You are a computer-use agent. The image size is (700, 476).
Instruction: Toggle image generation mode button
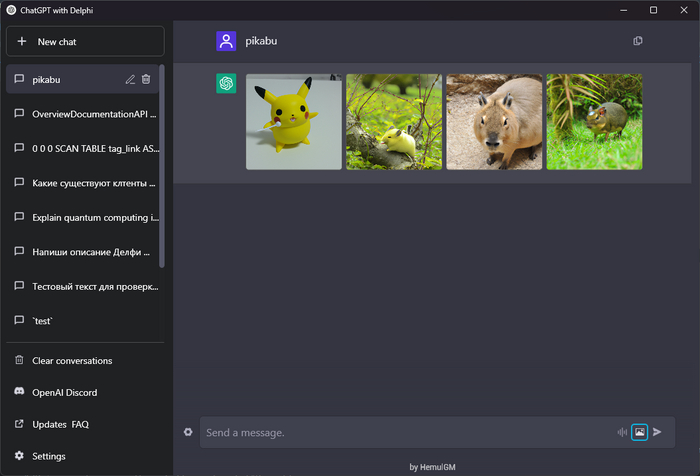click(640, 432)
